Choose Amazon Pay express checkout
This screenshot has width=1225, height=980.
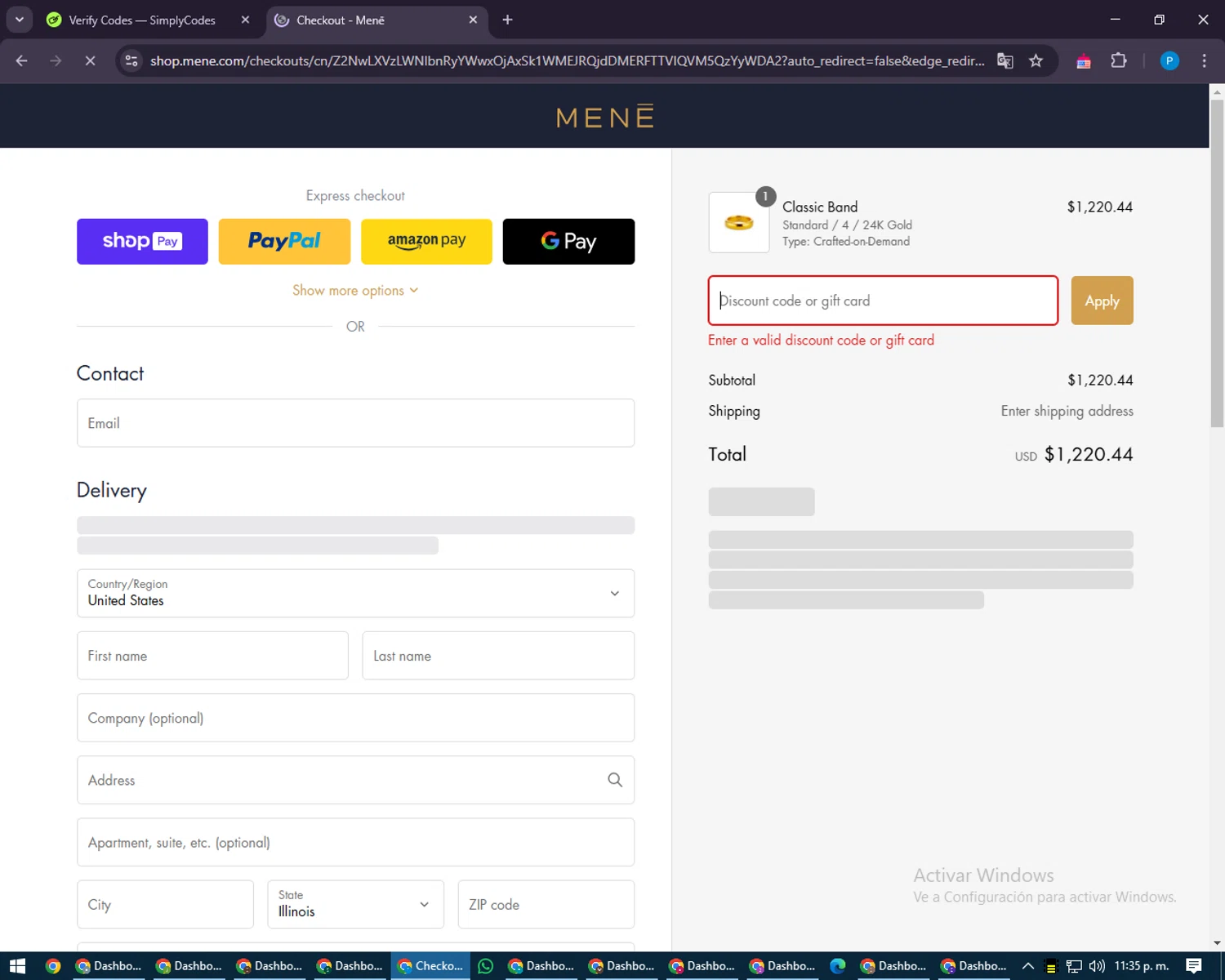426,241
